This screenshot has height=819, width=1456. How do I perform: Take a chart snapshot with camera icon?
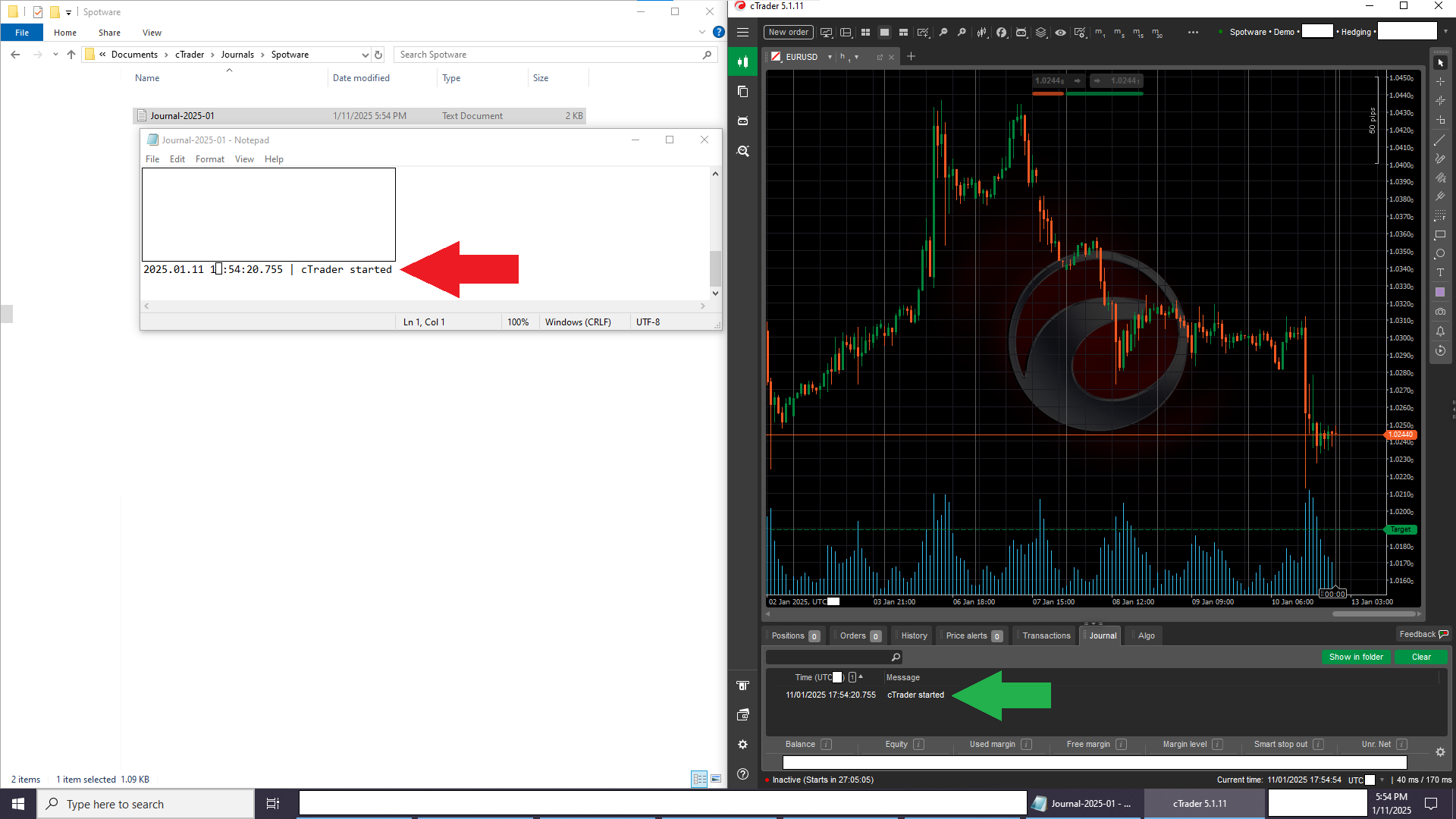pos(1440,312)
